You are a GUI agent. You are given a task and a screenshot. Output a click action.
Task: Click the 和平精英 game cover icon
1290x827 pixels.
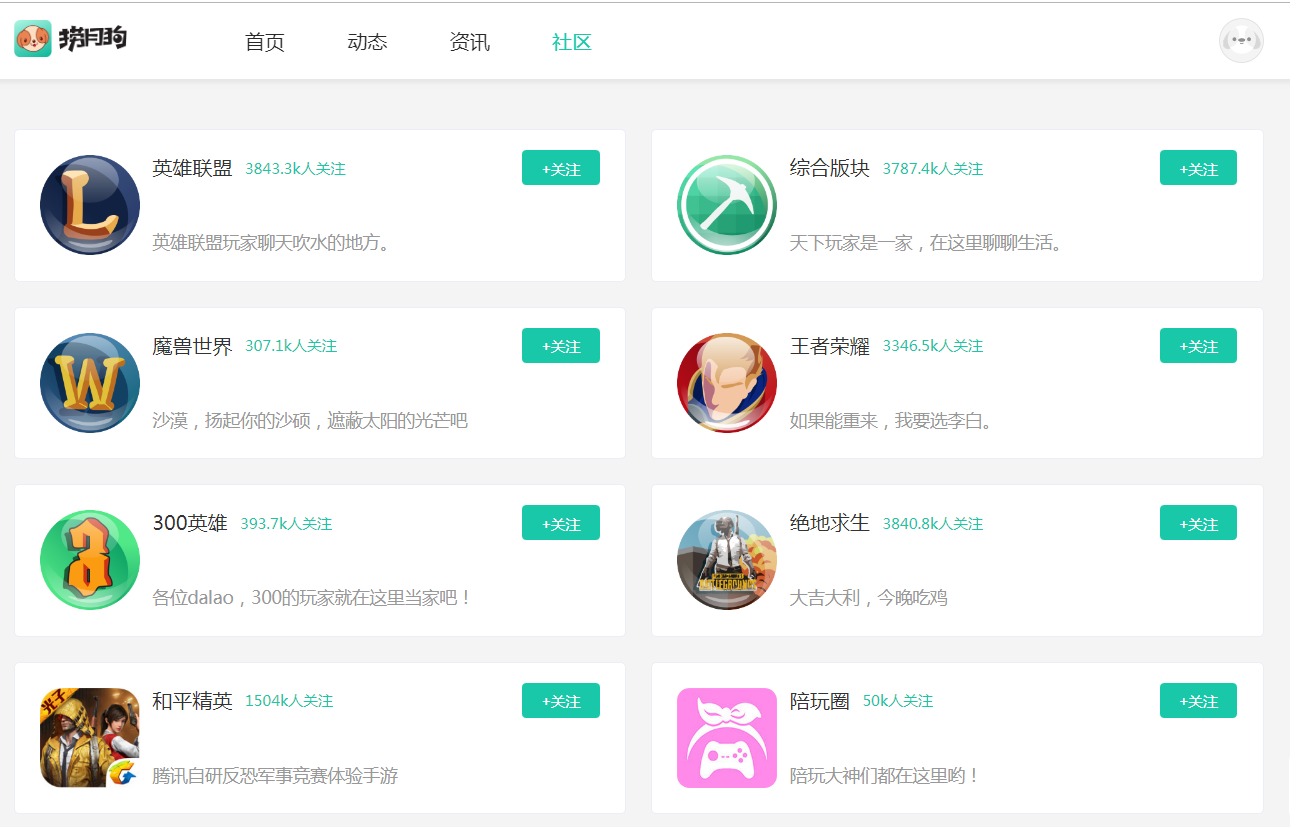pos(90,738)
